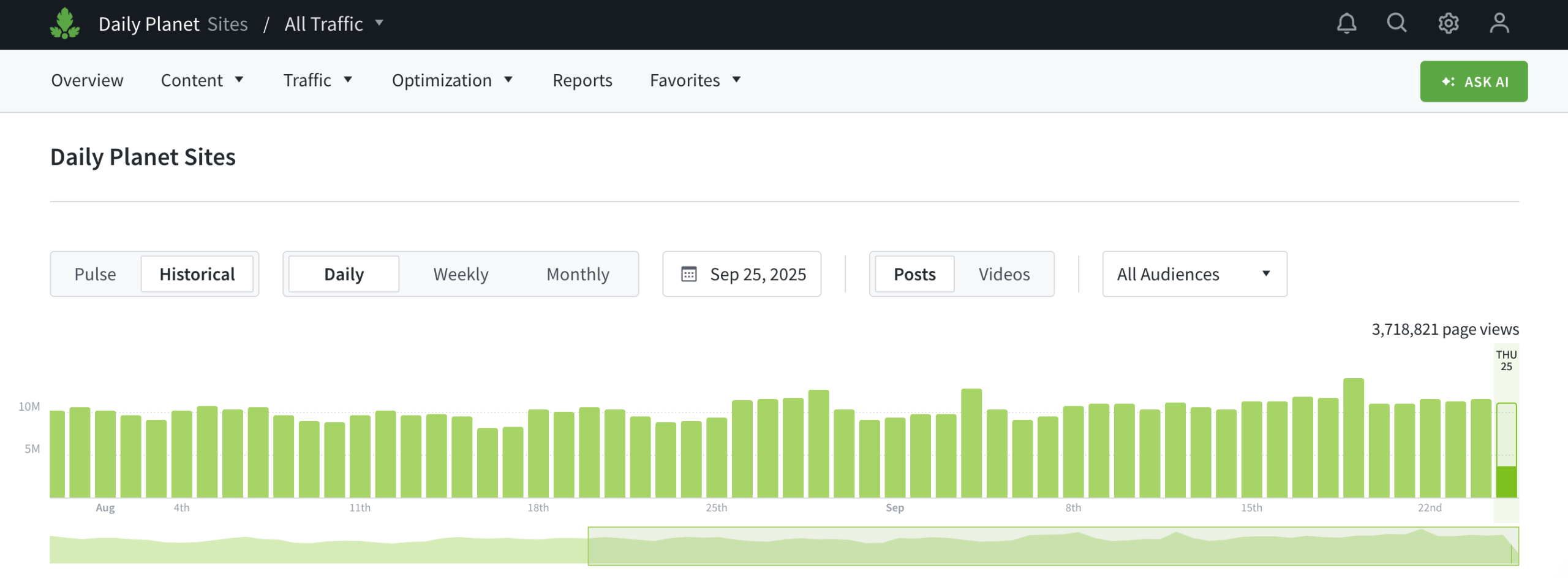1568x578 pixels.
Task: Open the All Audiences dropdown
Action: point(1194,274)
